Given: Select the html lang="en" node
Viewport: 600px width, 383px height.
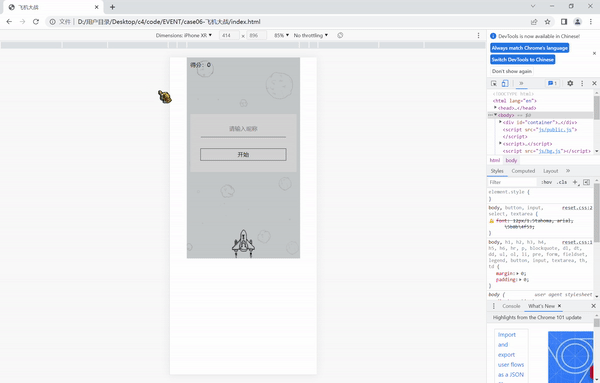Looking at the screenshot, I should [x=515, y=101].
